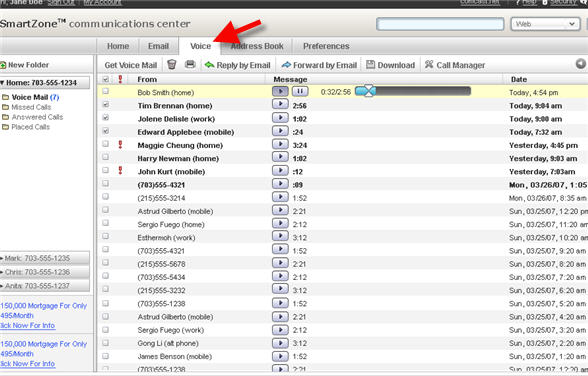
Task: Click Reply by Email button
Action: tap(237, 65)
